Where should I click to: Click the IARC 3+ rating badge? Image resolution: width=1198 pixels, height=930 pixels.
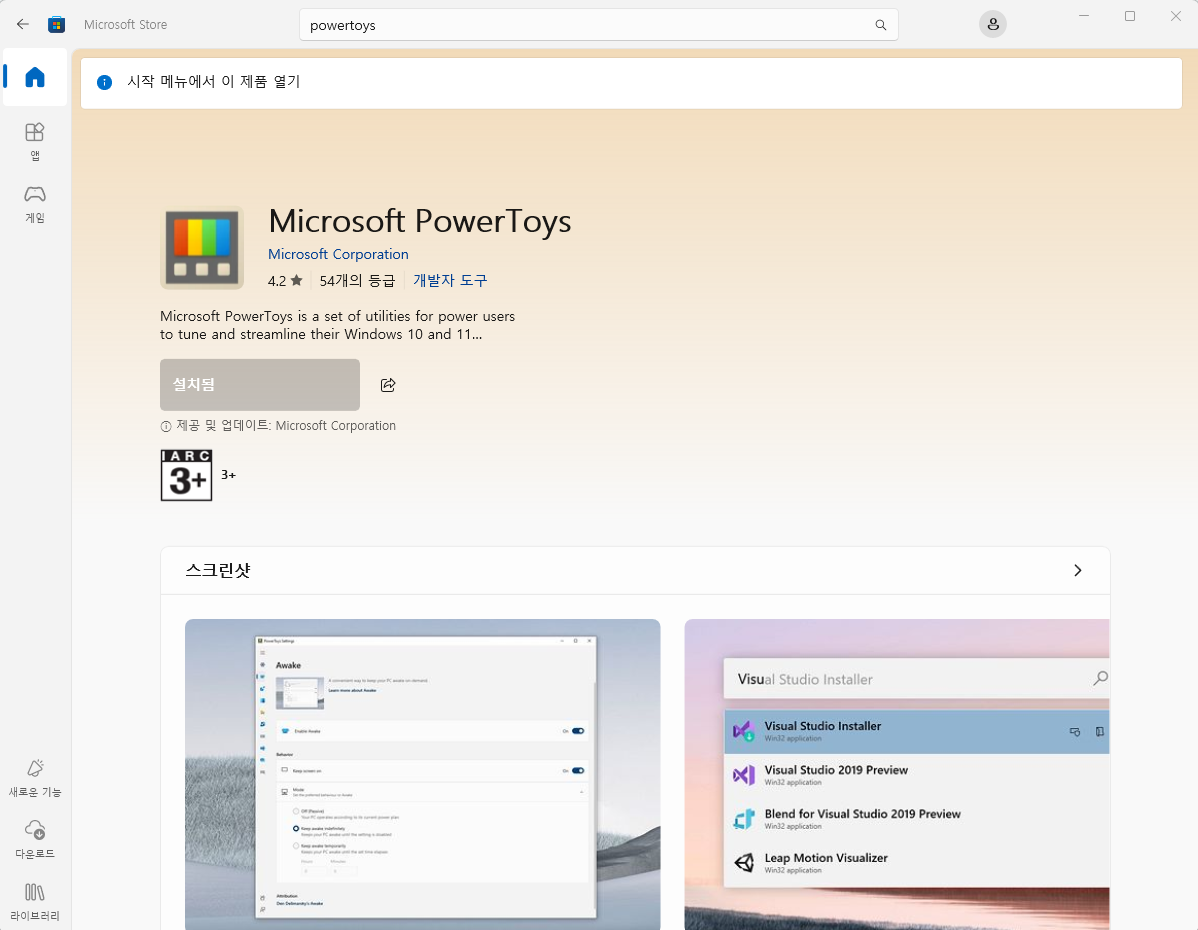point(186,475)
